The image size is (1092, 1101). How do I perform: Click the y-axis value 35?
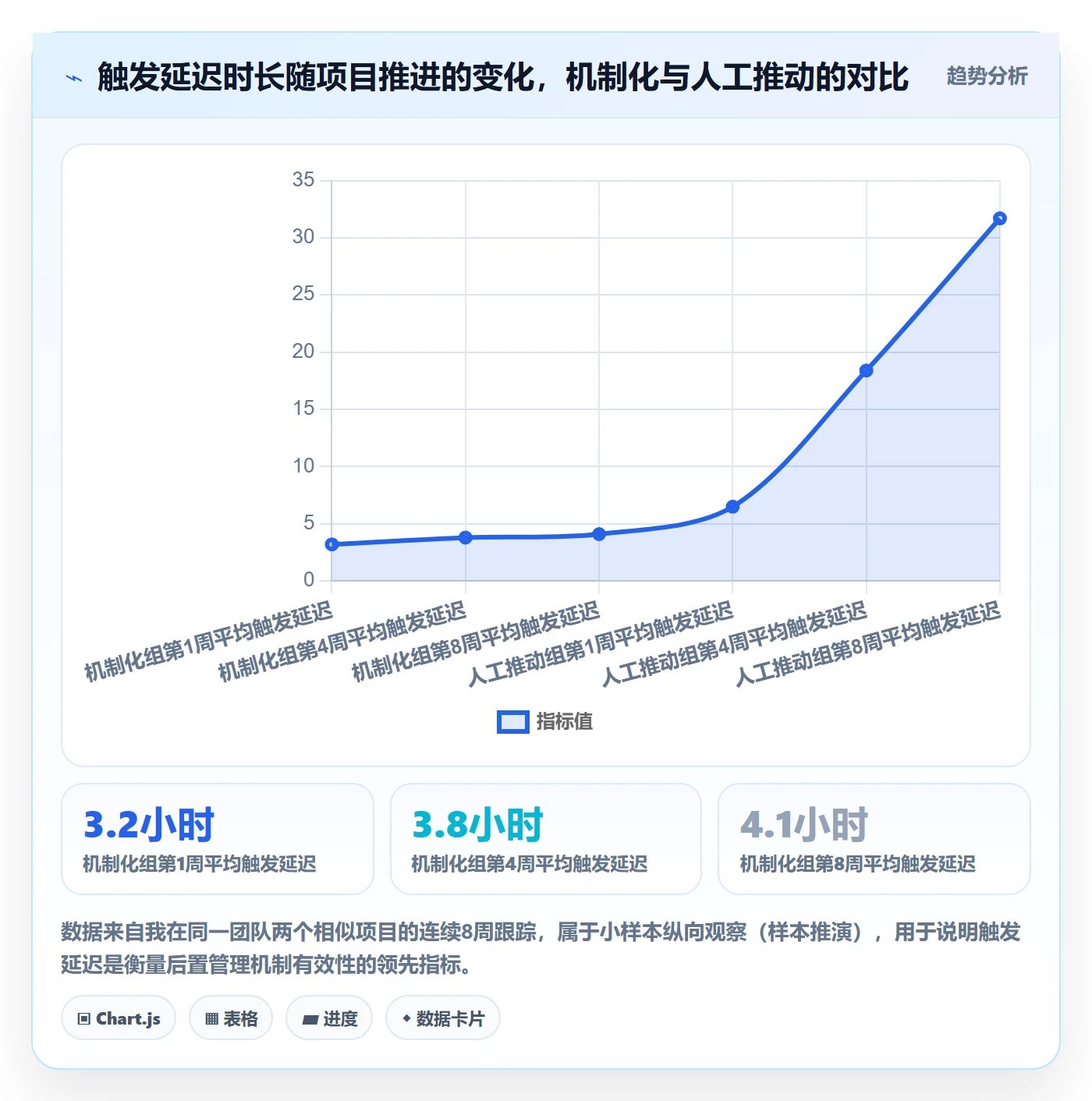[303, 180]
